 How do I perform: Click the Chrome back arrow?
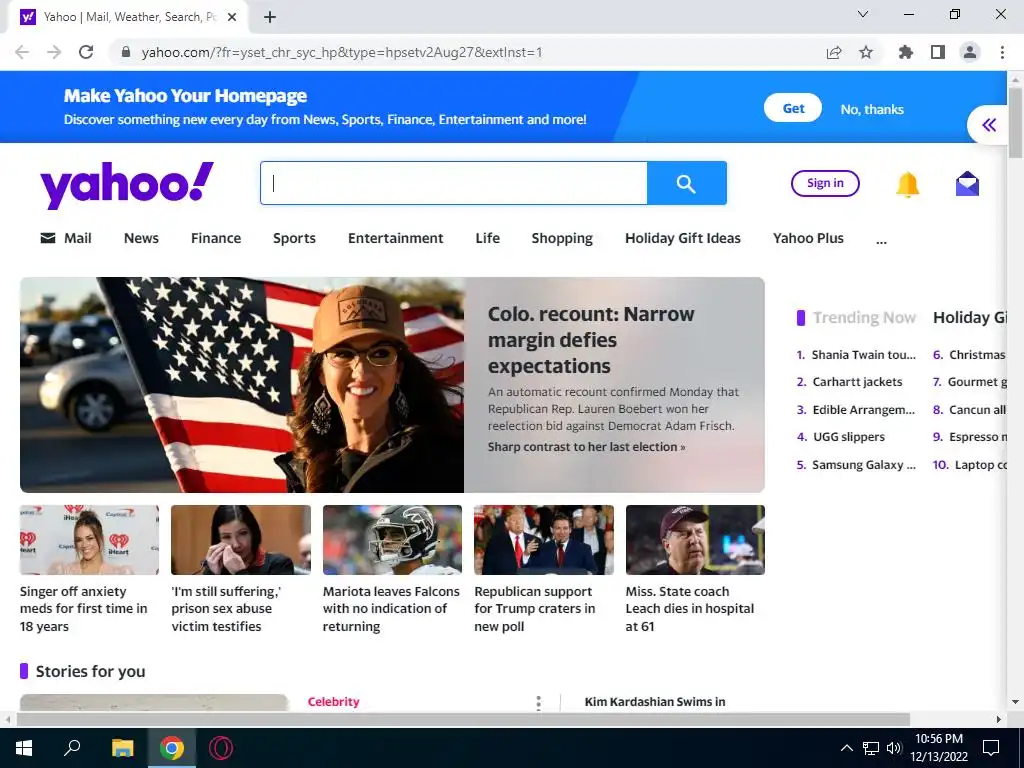pyautogui.click(x=22, y=52)
